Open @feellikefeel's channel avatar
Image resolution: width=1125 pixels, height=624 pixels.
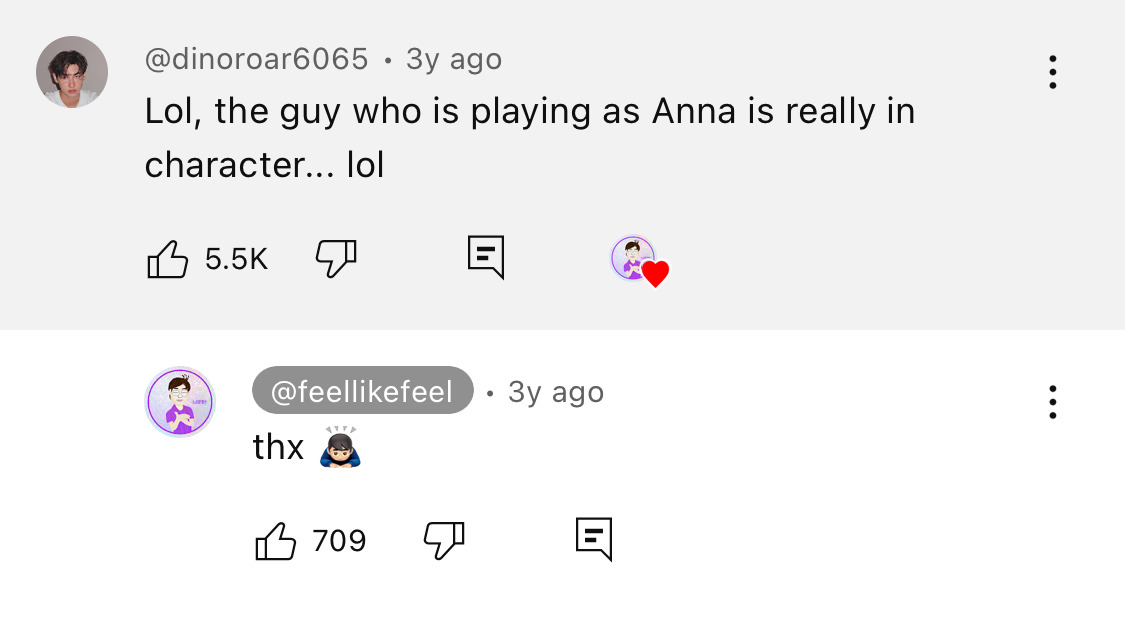pyautogui.click(x=181, y=402)
